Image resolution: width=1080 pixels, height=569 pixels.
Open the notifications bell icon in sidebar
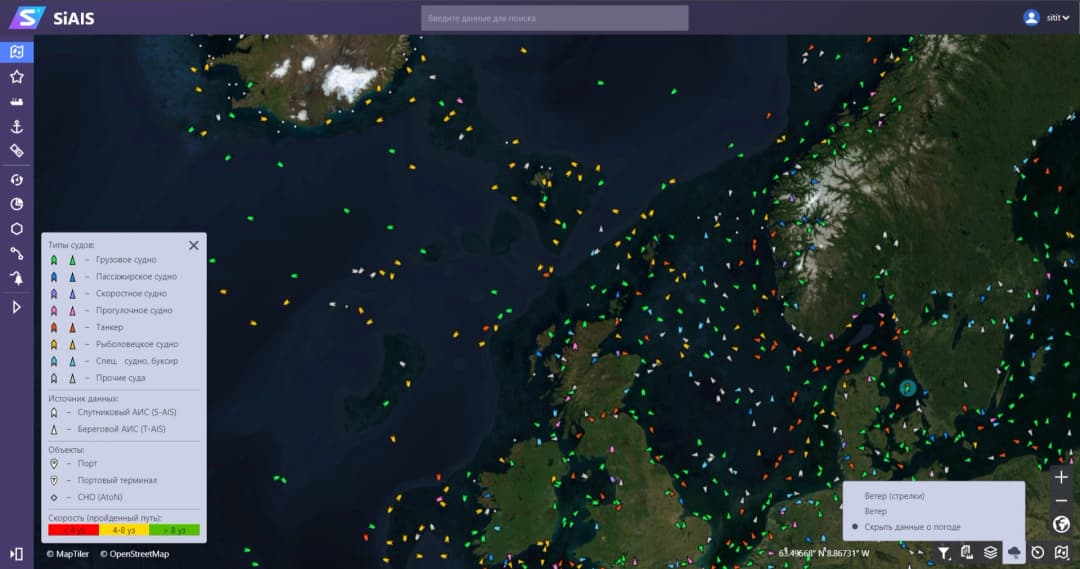16,279
